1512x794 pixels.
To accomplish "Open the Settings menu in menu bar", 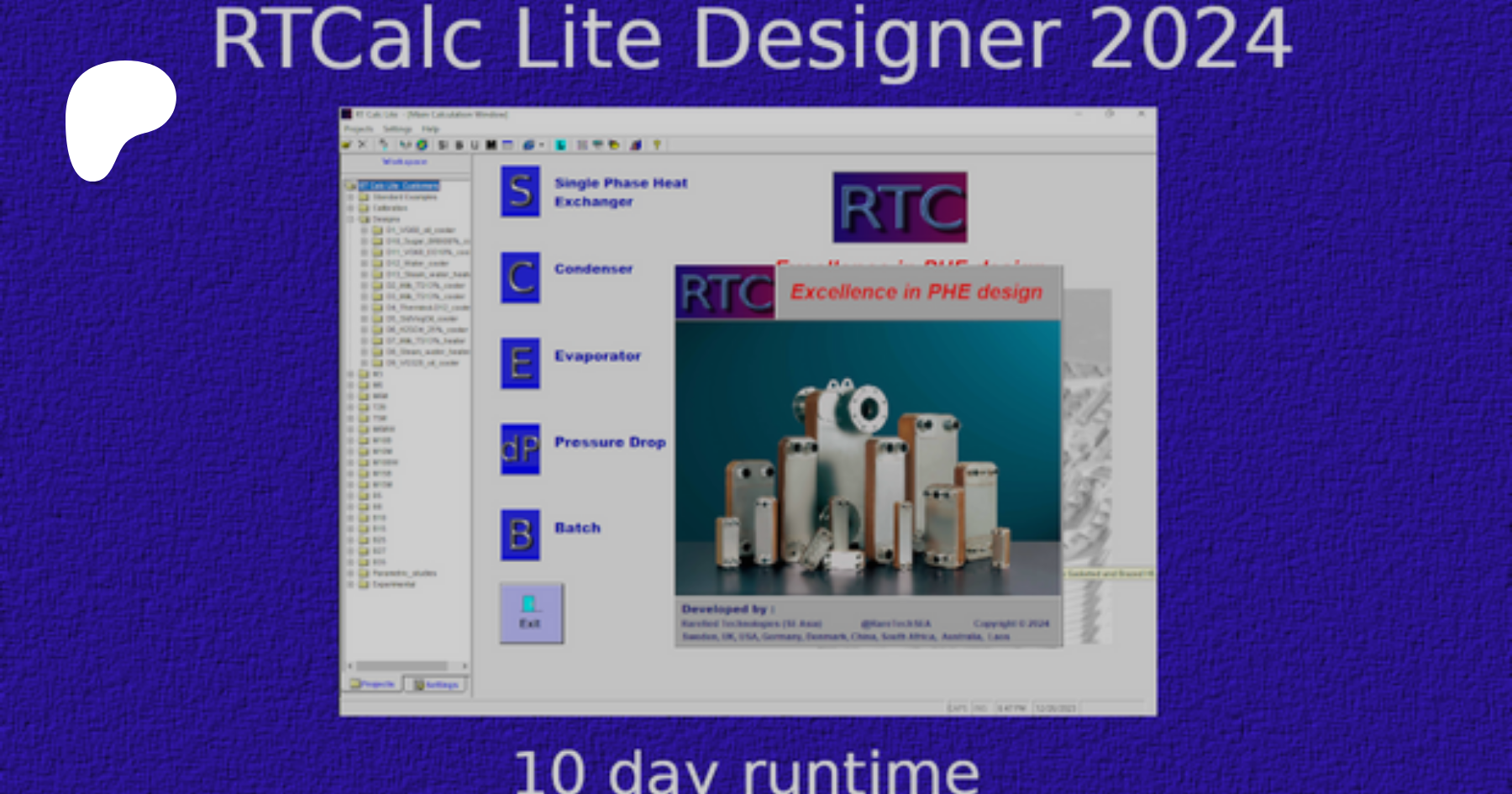I will pos(397,129).
